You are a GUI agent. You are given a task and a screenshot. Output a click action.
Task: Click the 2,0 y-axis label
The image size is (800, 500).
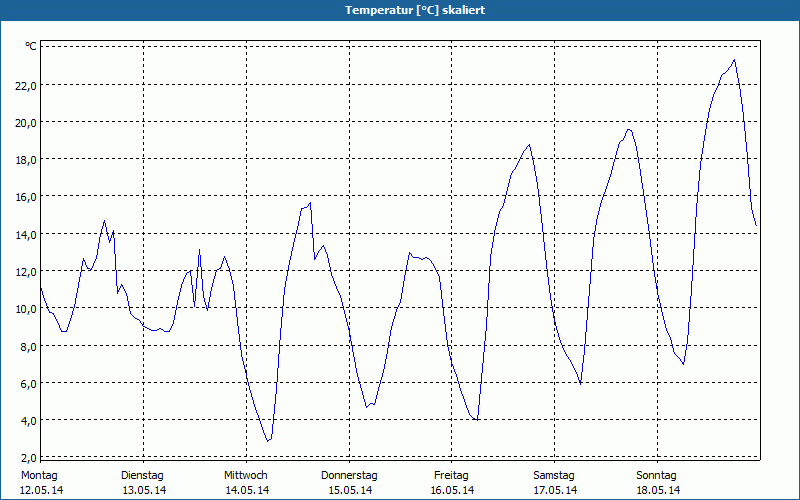[x=28, y=457]
